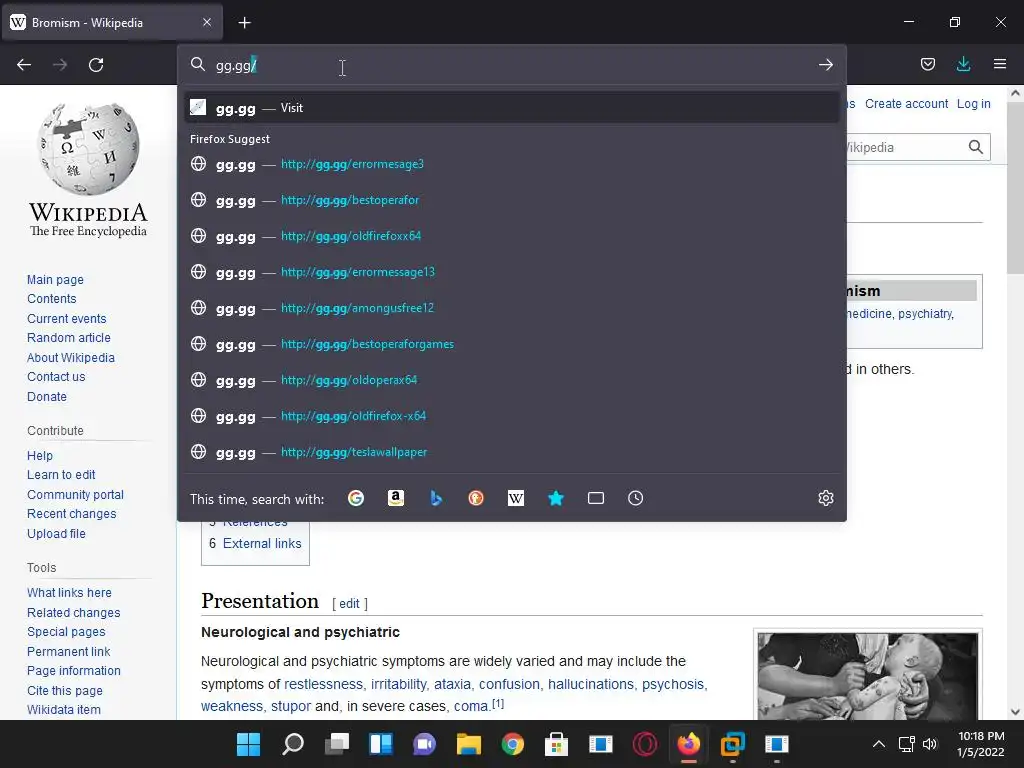
Task: Select the gg.gg/bestoperafor suggestion
Action: (x=511, y=200)
